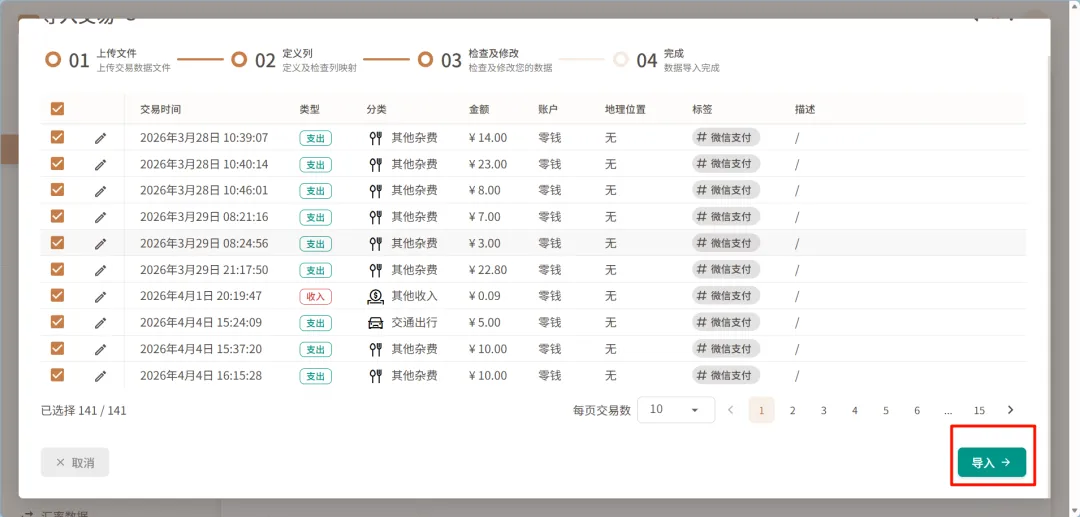Edit the 21:17:50 transaction entry
1080x517 pixels.
[101, 271]
